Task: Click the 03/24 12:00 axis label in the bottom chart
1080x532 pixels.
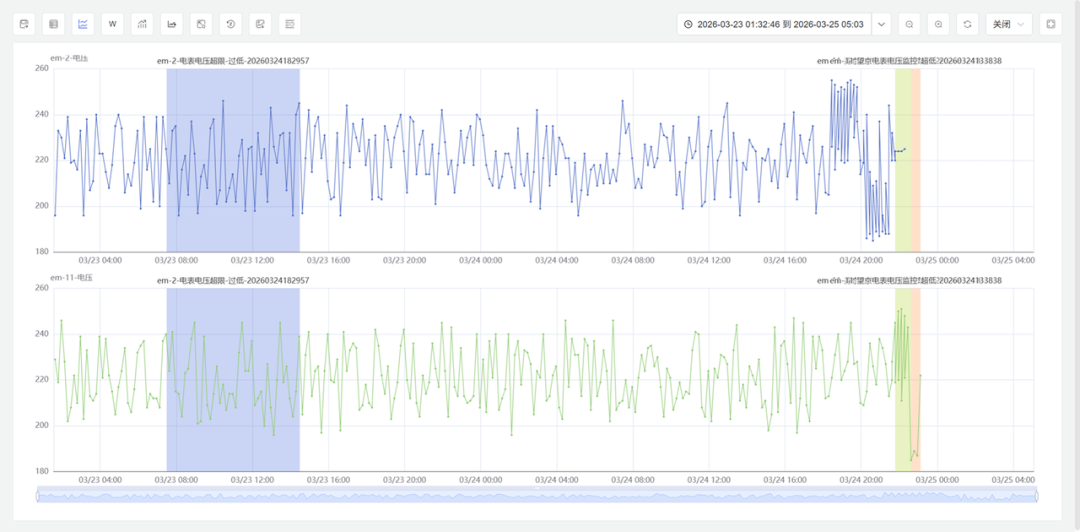Action: coord(709,480)
